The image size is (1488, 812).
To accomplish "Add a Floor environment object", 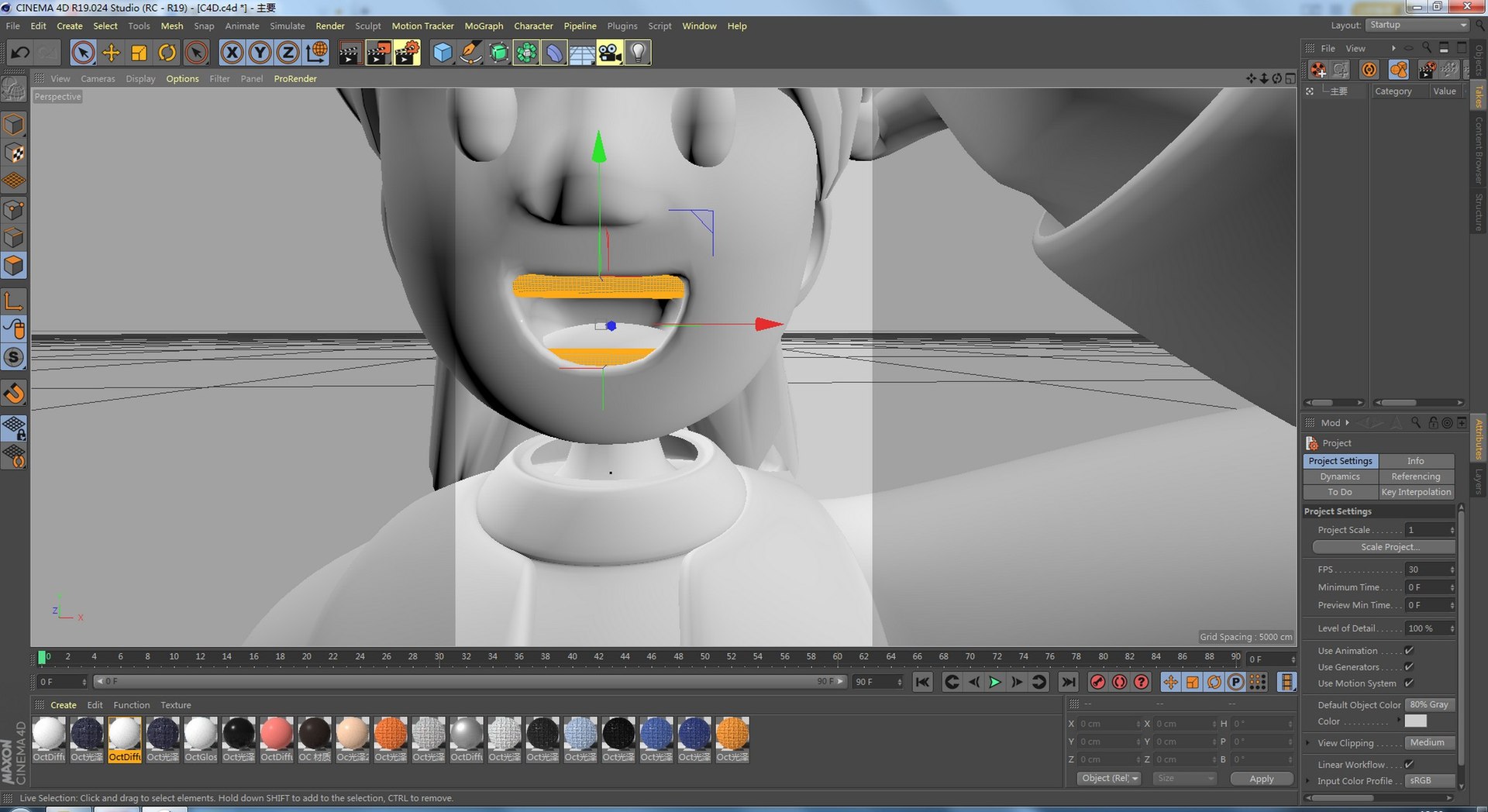I will [582, 53].
